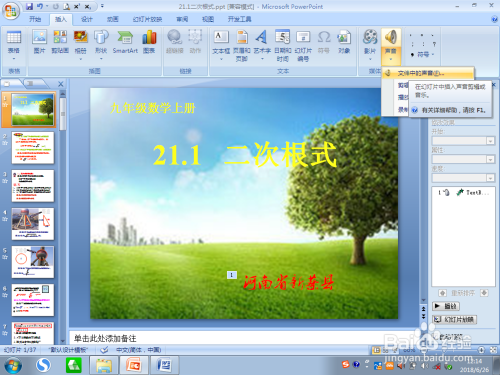Insert slide number (幻灯片编号)
The image size is (500, 375).
click(x=303, y=46)
